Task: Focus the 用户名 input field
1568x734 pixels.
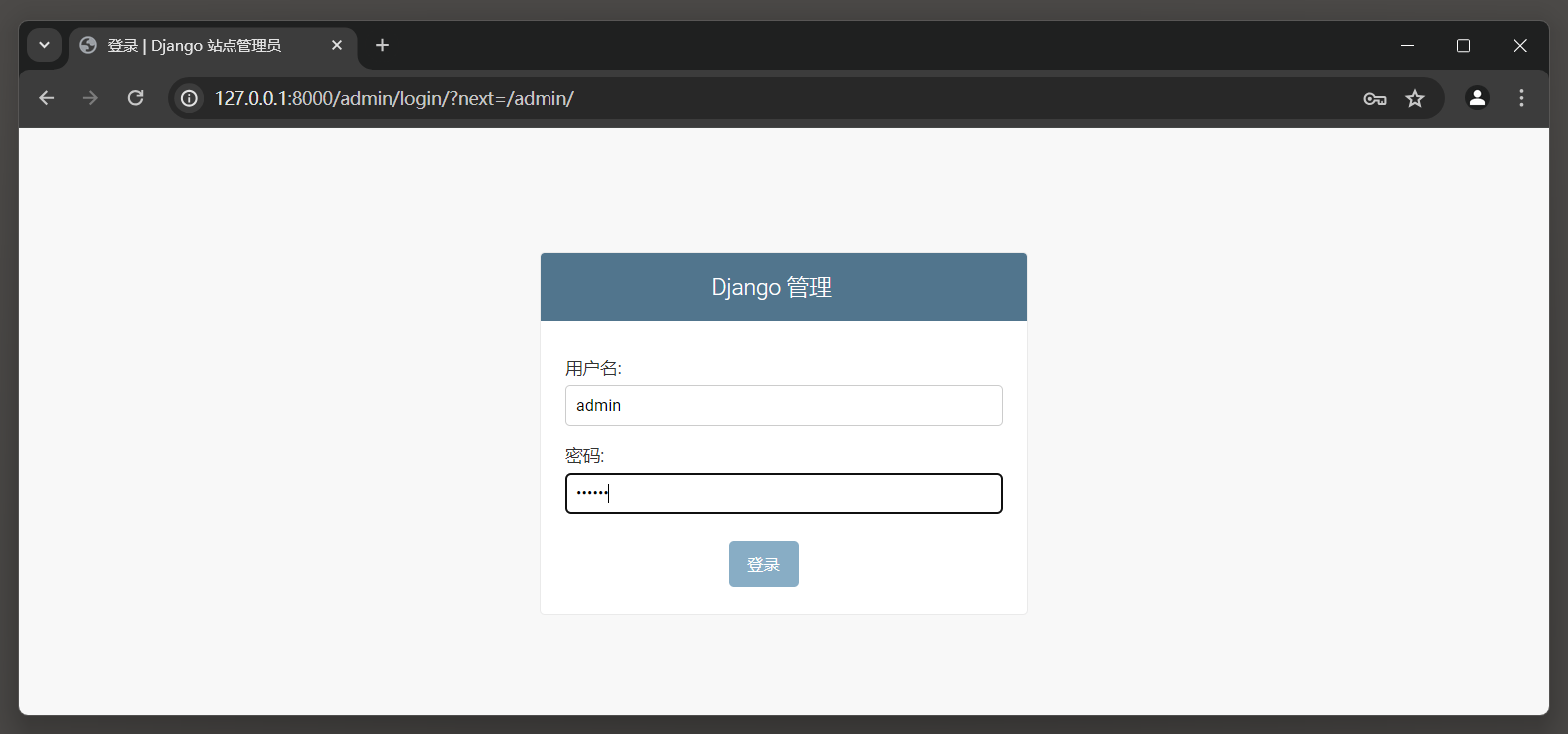Action: [784, 405]
